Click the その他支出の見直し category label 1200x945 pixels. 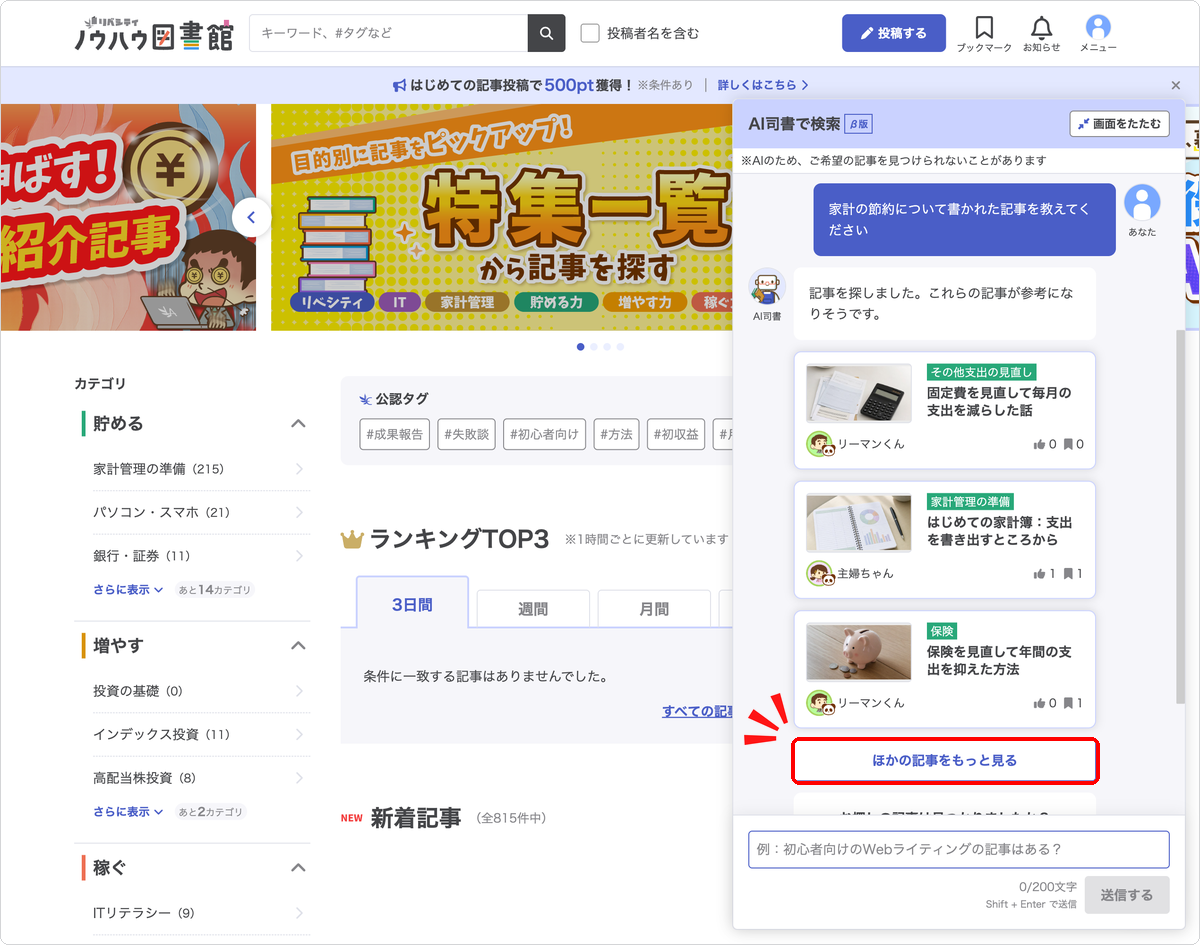(x=982, y=372)
